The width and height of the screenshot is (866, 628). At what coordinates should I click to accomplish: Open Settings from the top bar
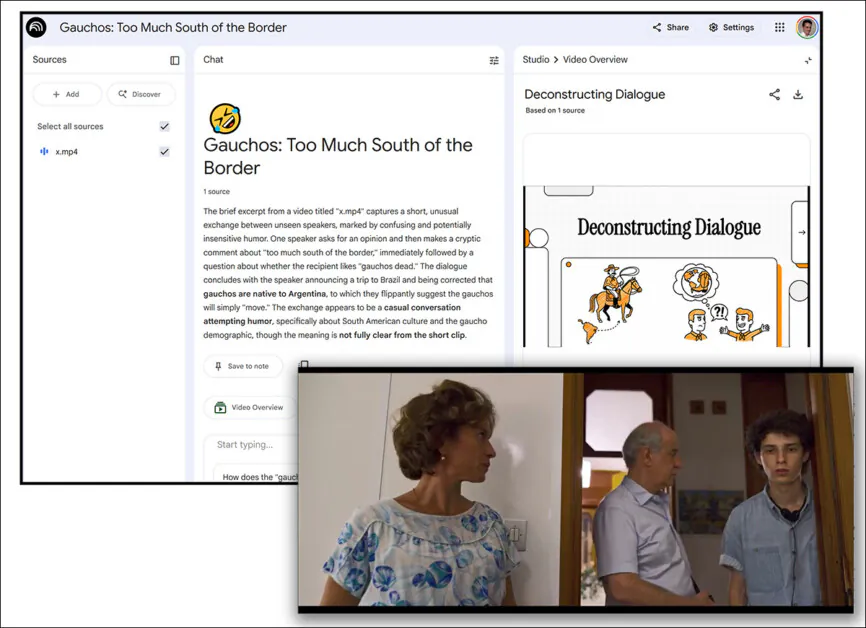731,27
